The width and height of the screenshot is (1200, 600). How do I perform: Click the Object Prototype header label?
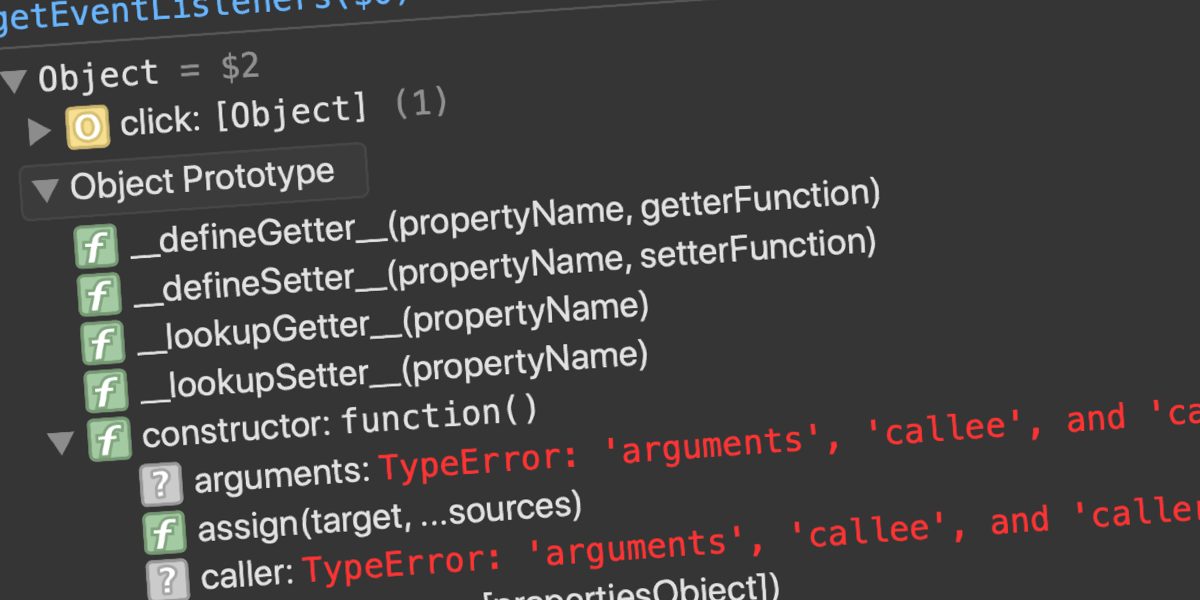(203, 180)
